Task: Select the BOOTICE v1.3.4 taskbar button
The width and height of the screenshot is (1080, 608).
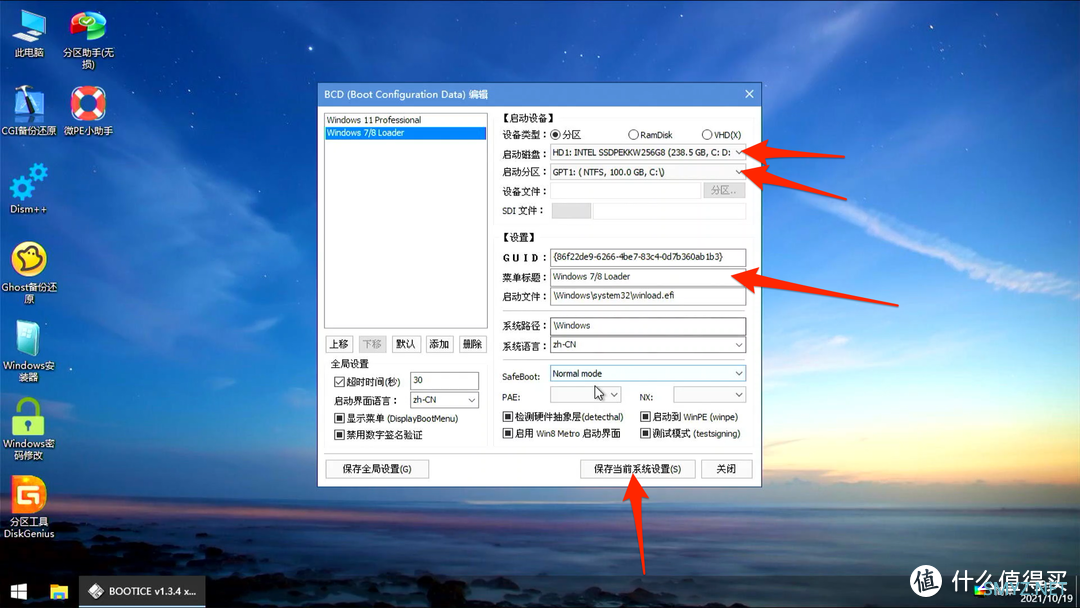Action: coord(142,591)
